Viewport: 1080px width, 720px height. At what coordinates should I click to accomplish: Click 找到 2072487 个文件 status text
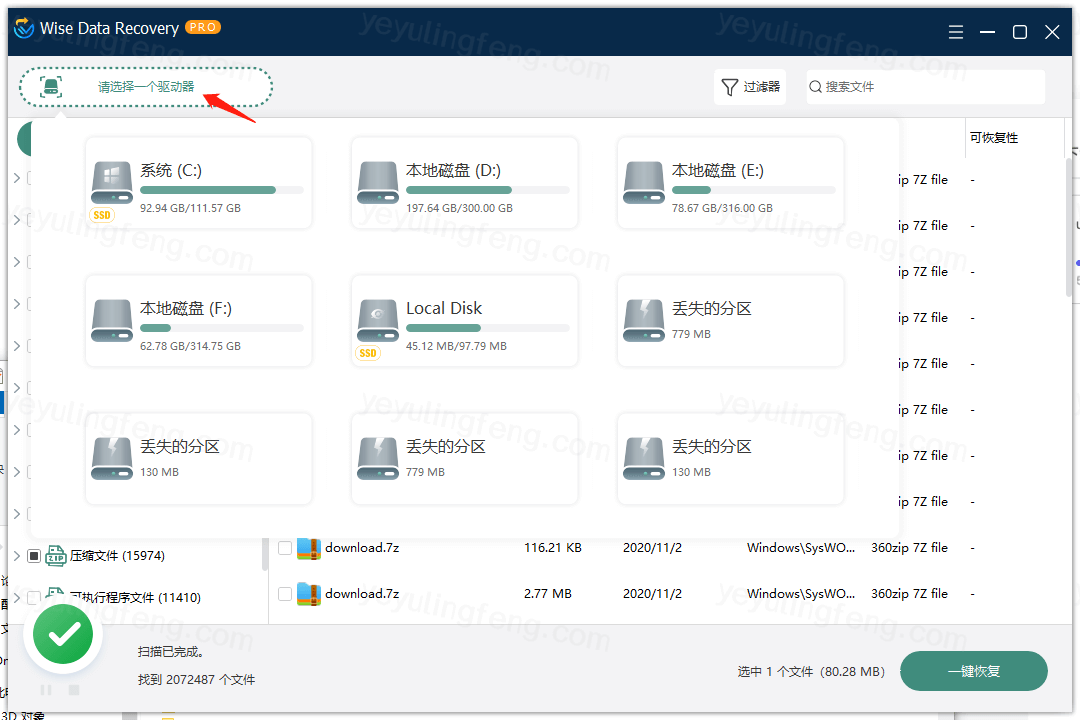196,679
